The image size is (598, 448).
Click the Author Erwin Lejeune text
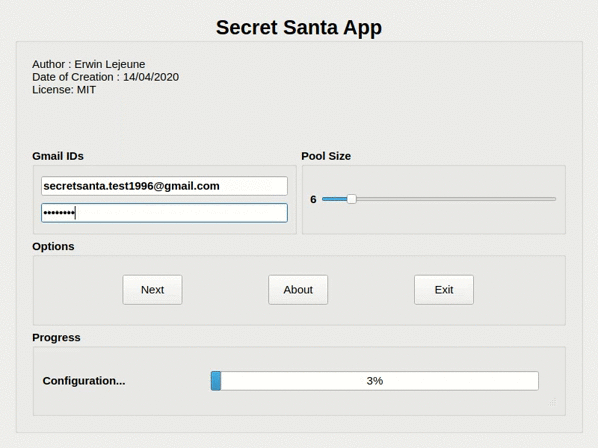click(88, 64)
